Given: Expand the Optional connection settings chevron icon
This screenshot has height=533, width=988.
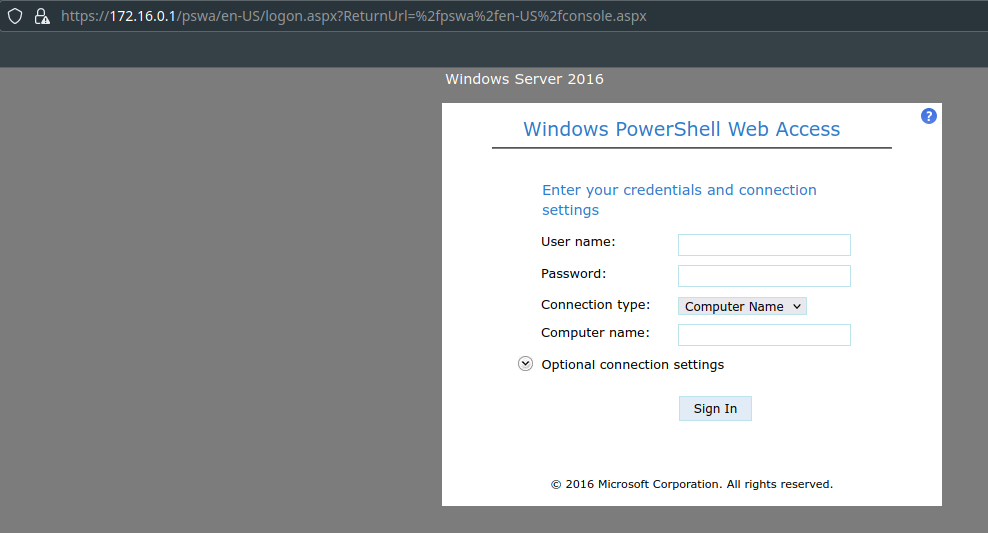Looking at the screenshot, I should [x=525, y=364].
